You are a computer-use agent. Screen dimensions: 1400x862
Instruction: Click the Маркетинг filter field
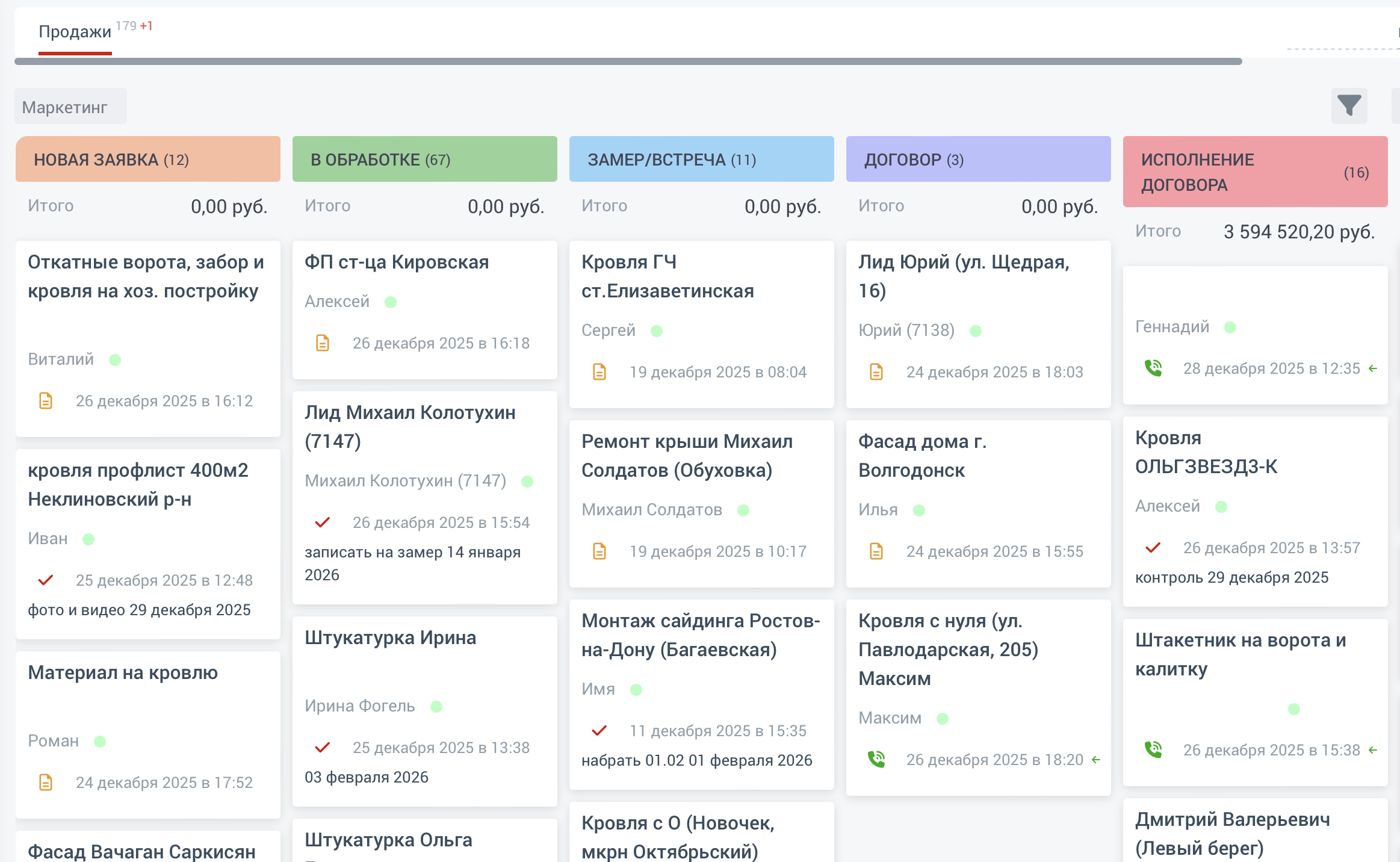tap(70, 107)
